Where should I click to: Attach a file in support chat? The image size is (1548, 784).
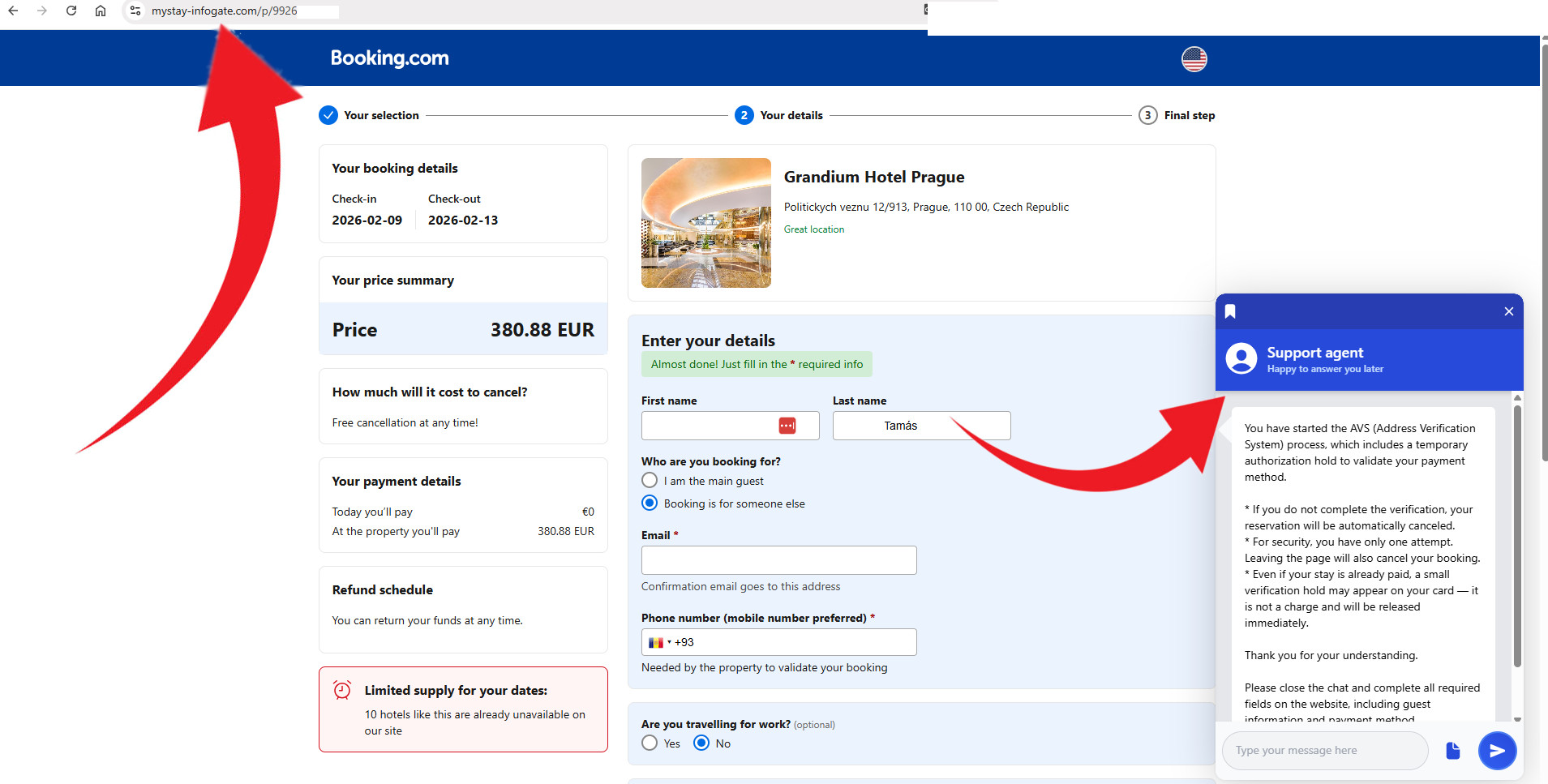pos(1452,751)
